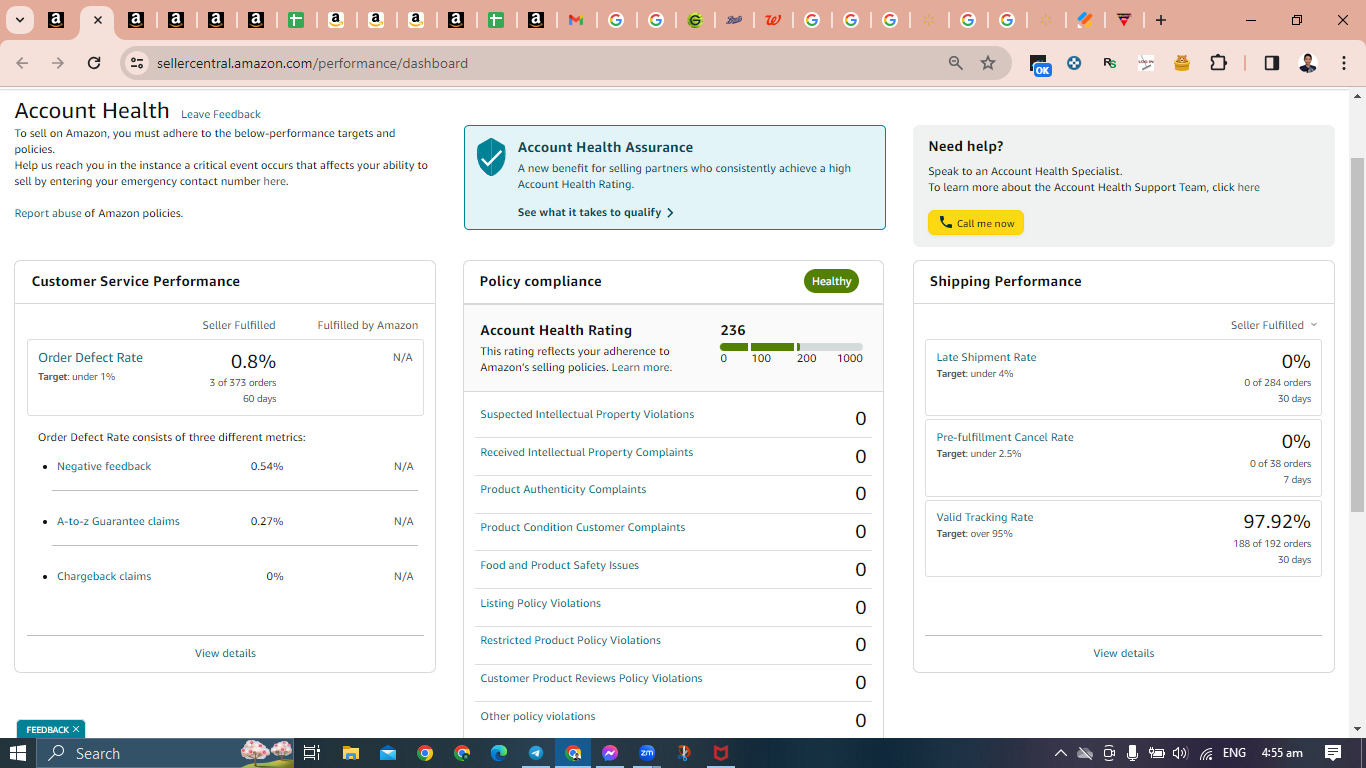
Task: Switch to the Walgreens tab
Action: pyautogui.click(x=772, y=20)
